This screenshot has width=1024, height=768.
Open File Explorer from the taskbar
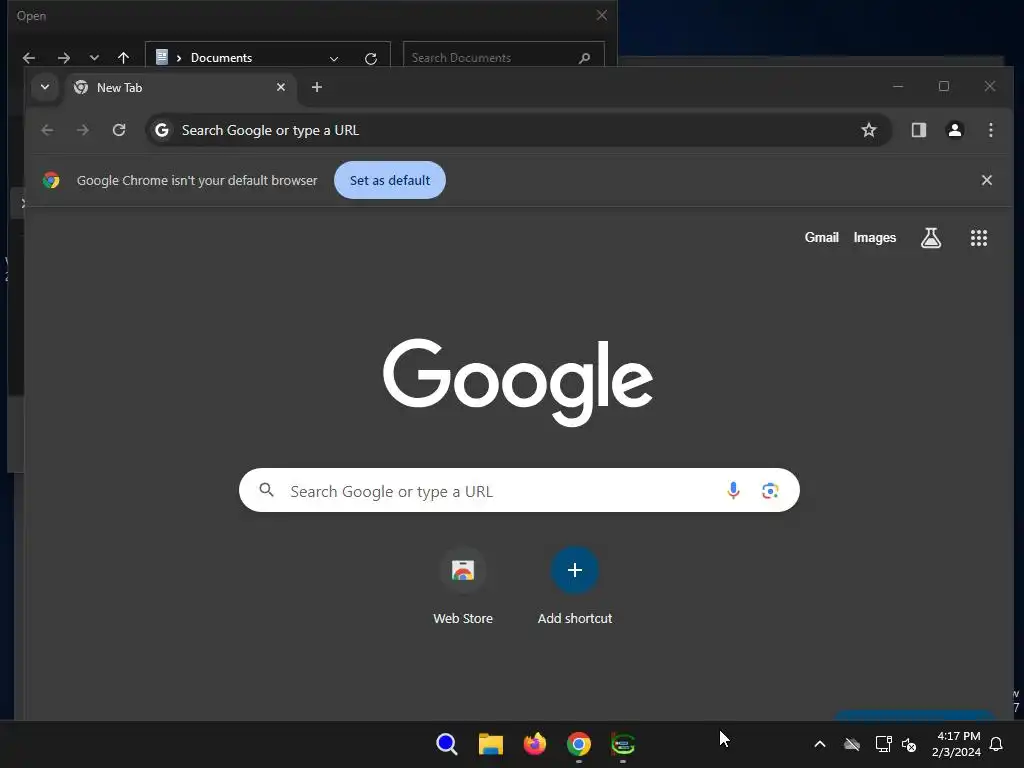(x=490, y=744)
